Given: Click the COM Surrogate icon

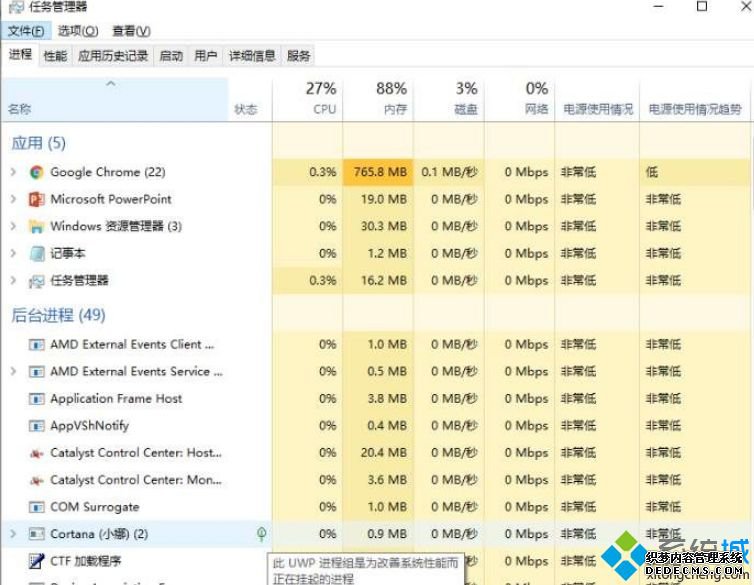Looking at the screenshot, I should [x=37, y=507].
